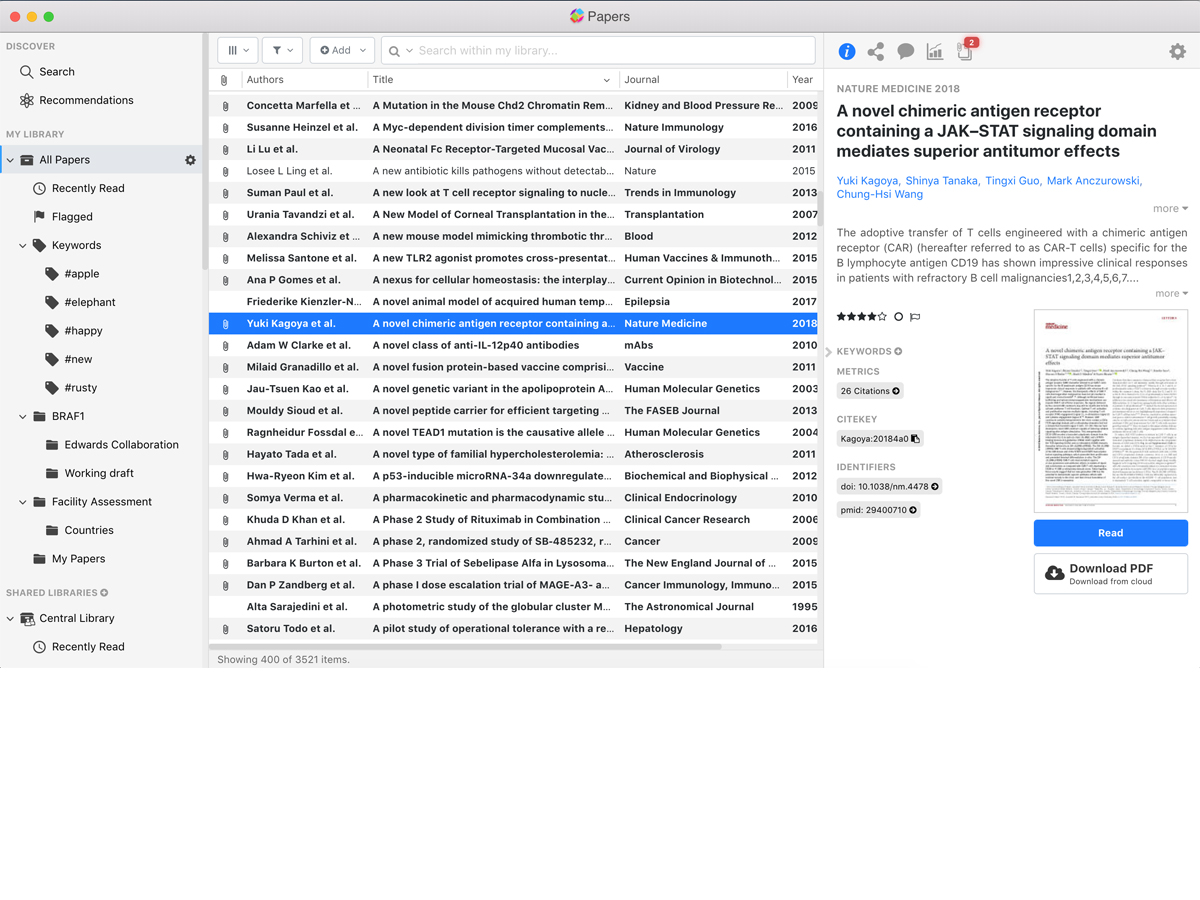The image size is (1200, 900).
Task: Open the notes speech-bubble icon
Action: (905, 51)
